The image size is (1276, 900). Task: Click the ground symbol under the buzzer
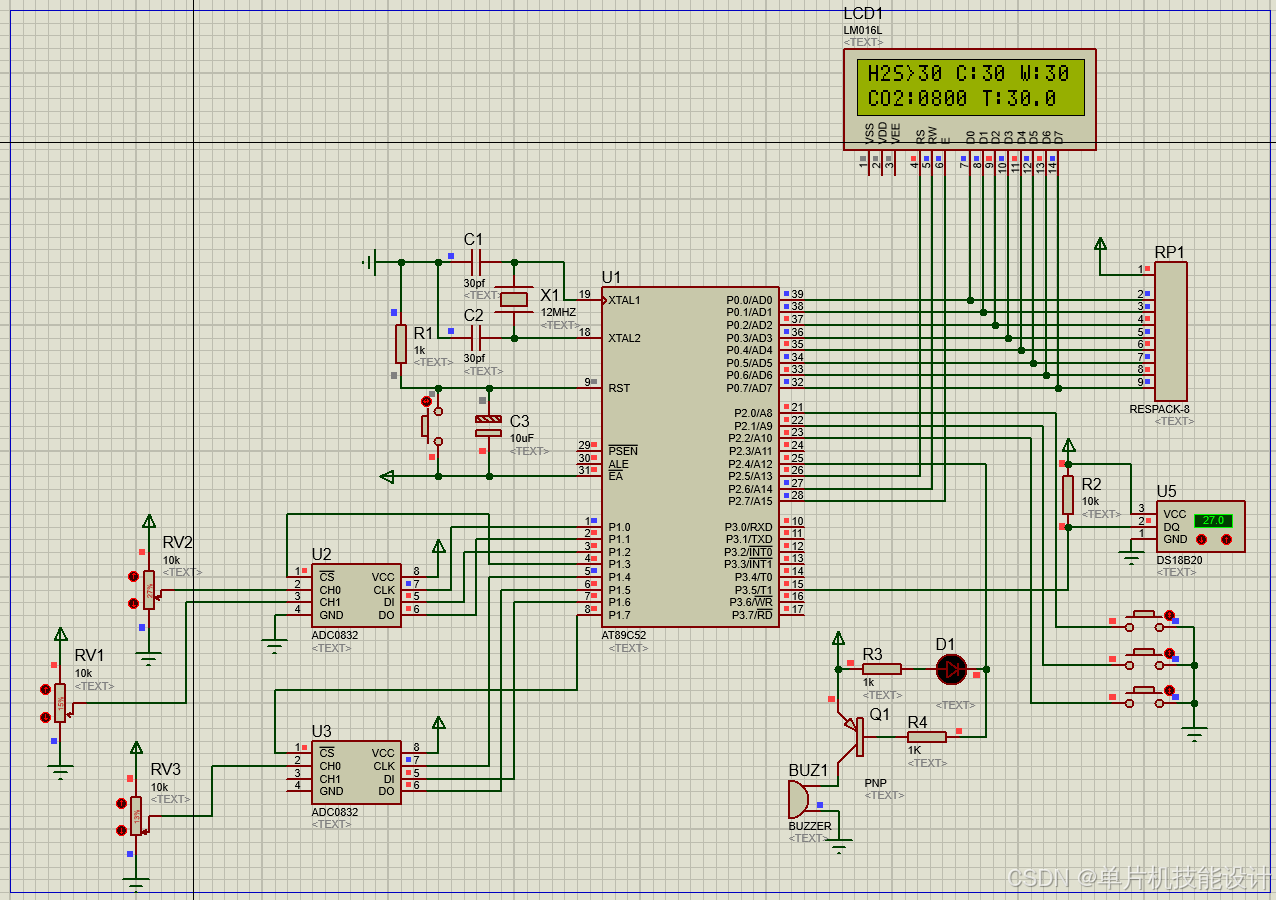point(839,846)
